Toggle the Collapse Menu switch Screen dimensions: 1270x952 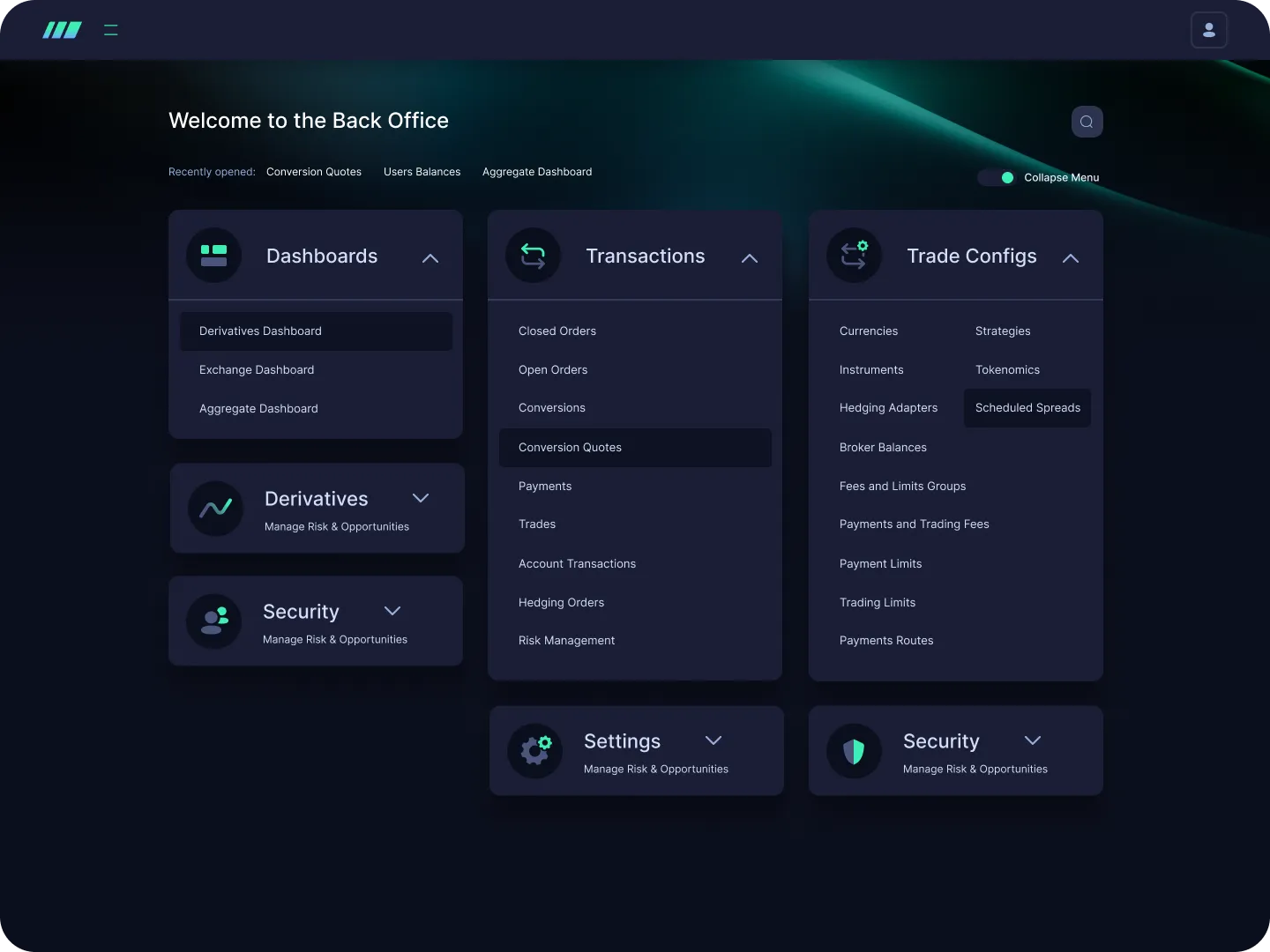point(997,177)
